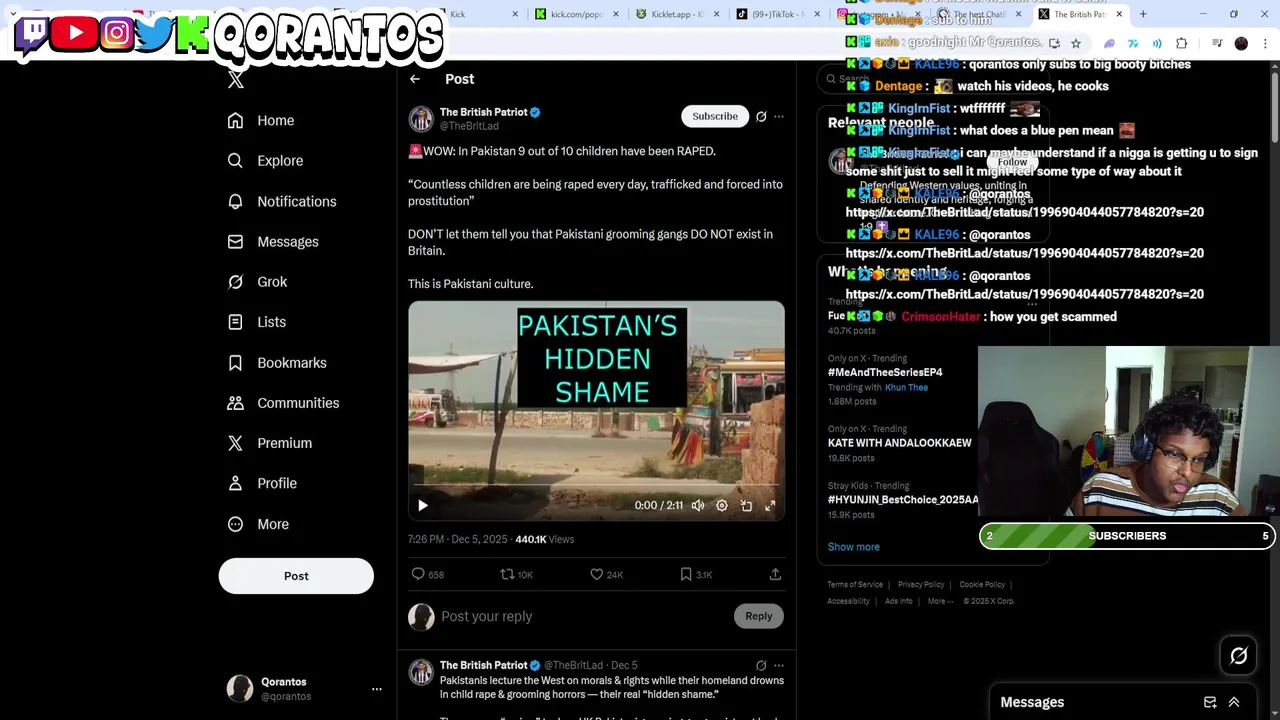Image resolution: width=1280 pixels, height=720 pixels.
Task: Switch to the kick.com/pop browser tab
Action: point(577,14)
